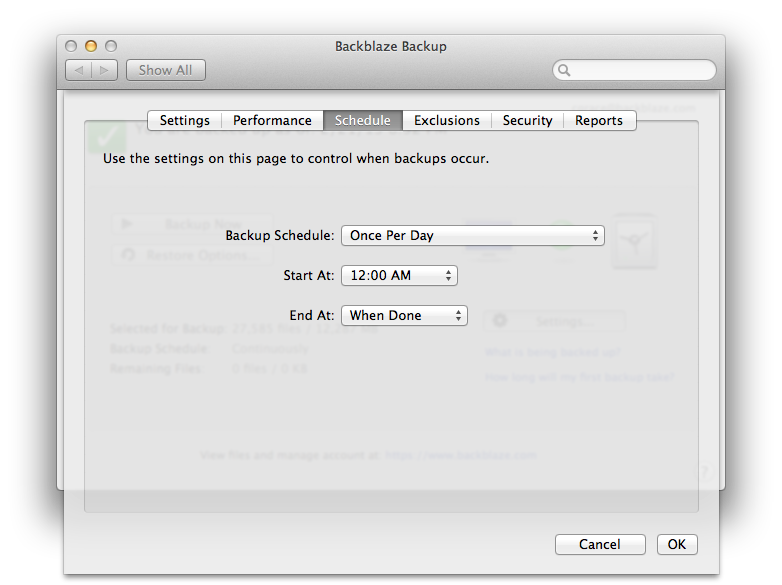Confirm with the OK button

point(677,544)
